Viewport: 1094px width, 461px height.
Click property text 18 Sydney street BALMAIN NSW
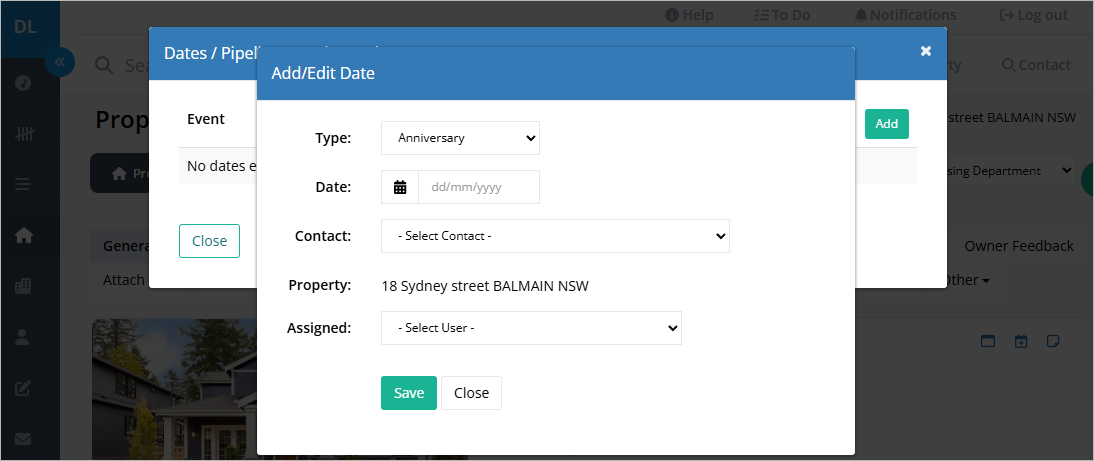(485, 286)
